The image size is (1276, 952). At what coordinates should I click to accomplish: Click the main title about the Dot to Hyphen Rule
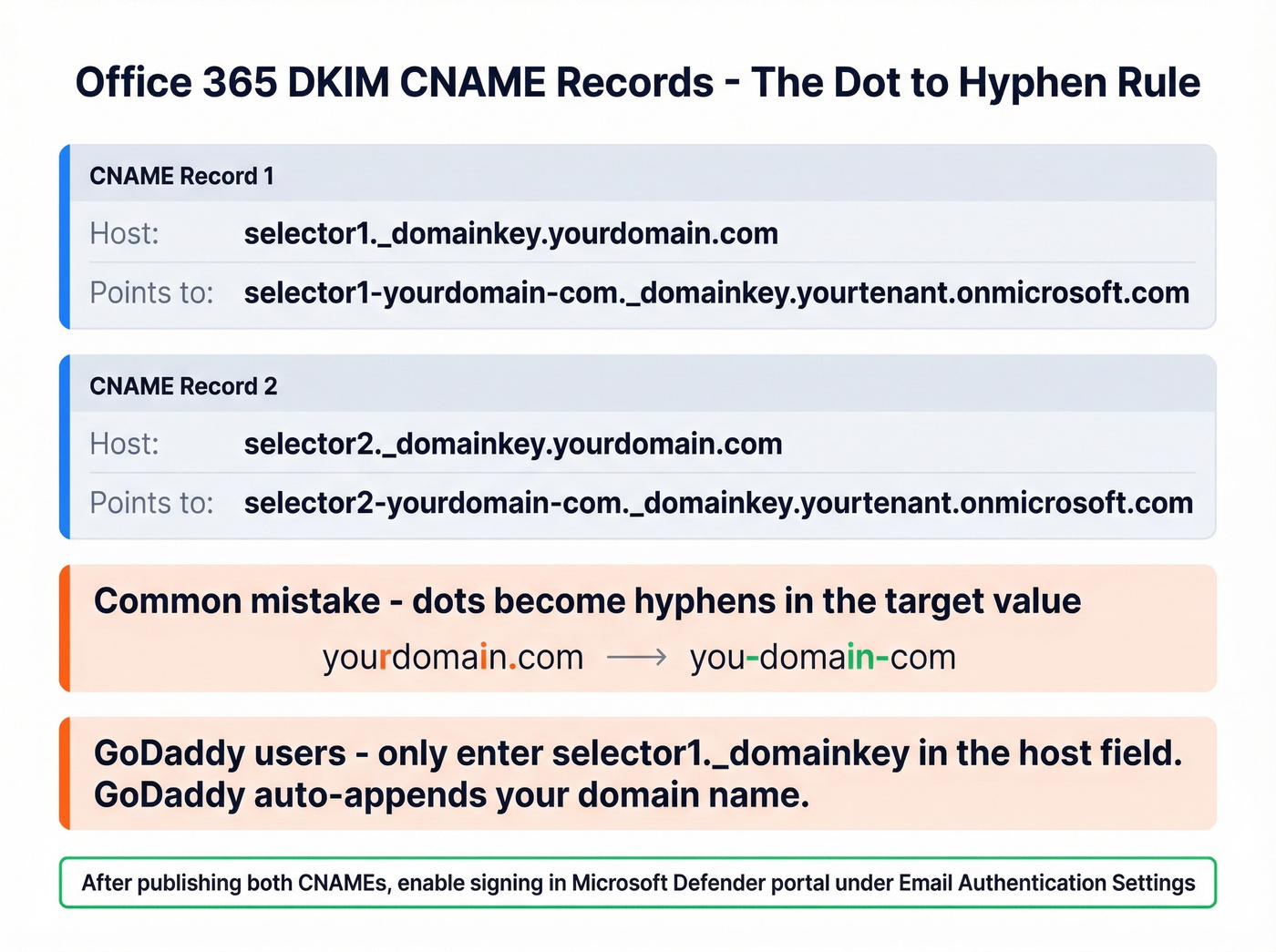(638, 82)
